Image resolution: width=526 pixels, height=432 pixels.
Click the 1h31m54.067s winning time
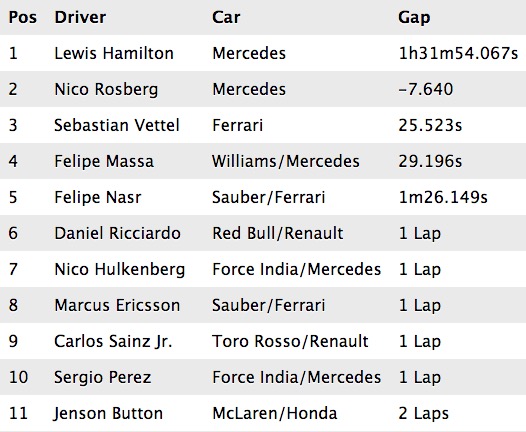(x=458, y=53)
